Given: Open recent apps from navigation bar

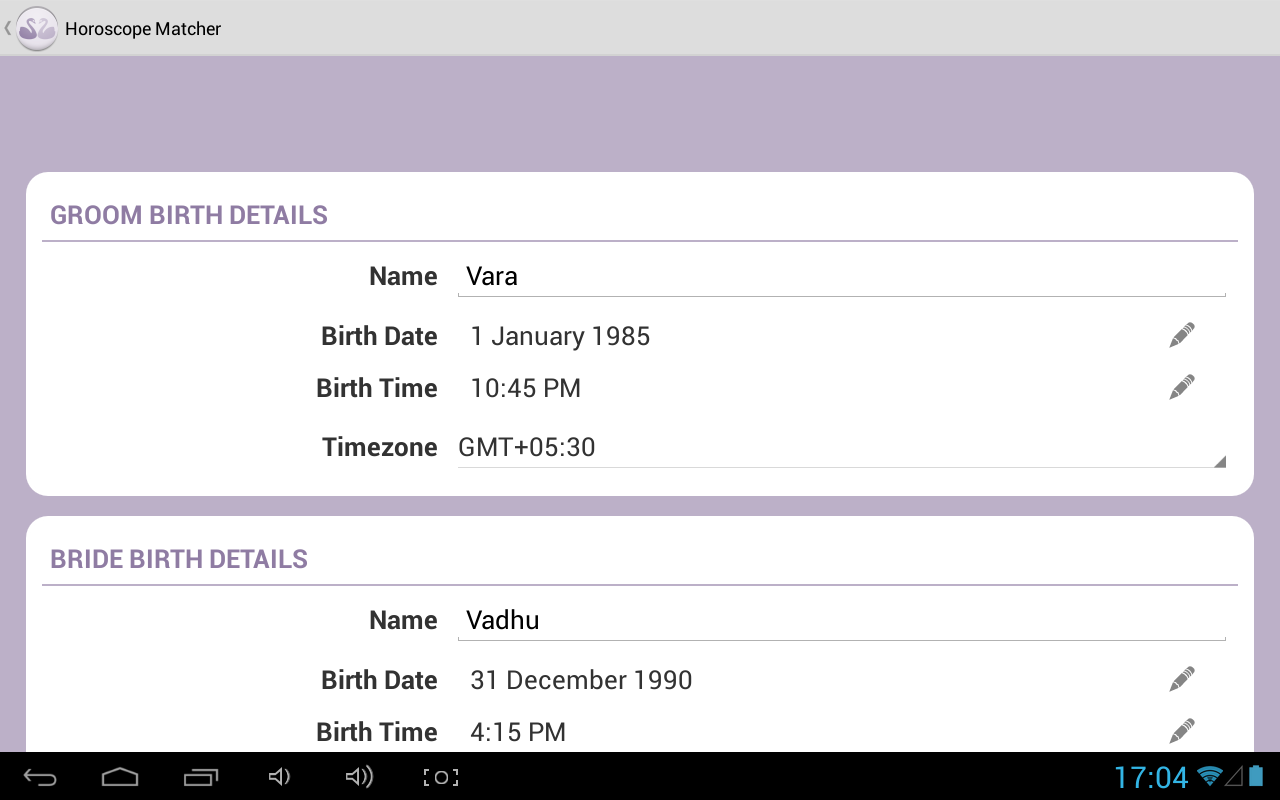Looking at the screenshot, I should tap(201, 777).
